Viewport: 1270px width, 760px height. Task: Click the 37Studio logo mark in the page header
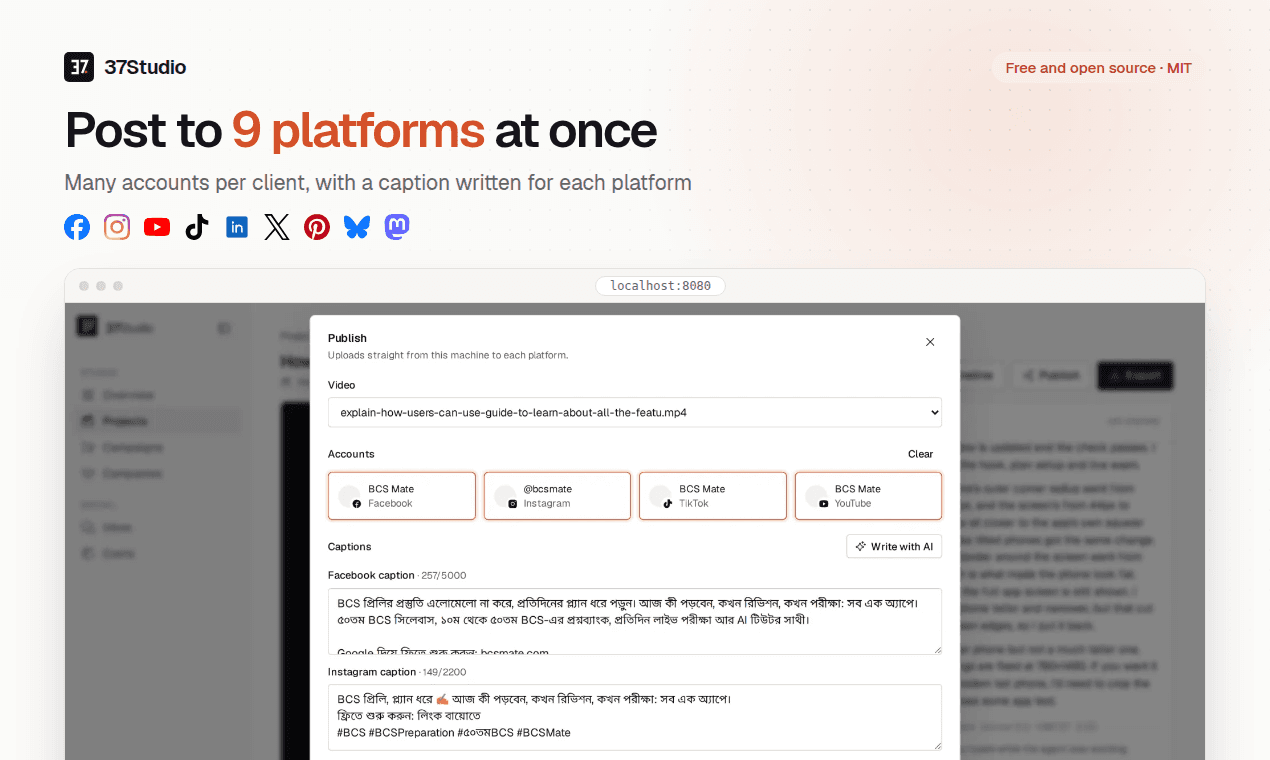[79, 67]
